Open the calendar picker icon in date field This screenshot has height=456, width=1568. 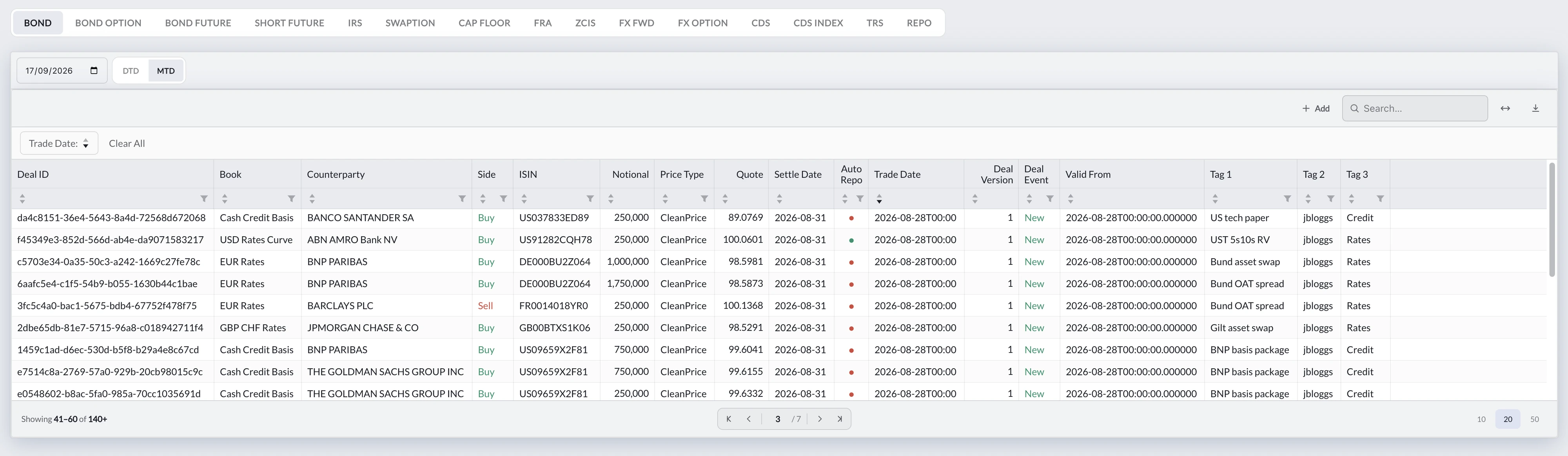94,71
